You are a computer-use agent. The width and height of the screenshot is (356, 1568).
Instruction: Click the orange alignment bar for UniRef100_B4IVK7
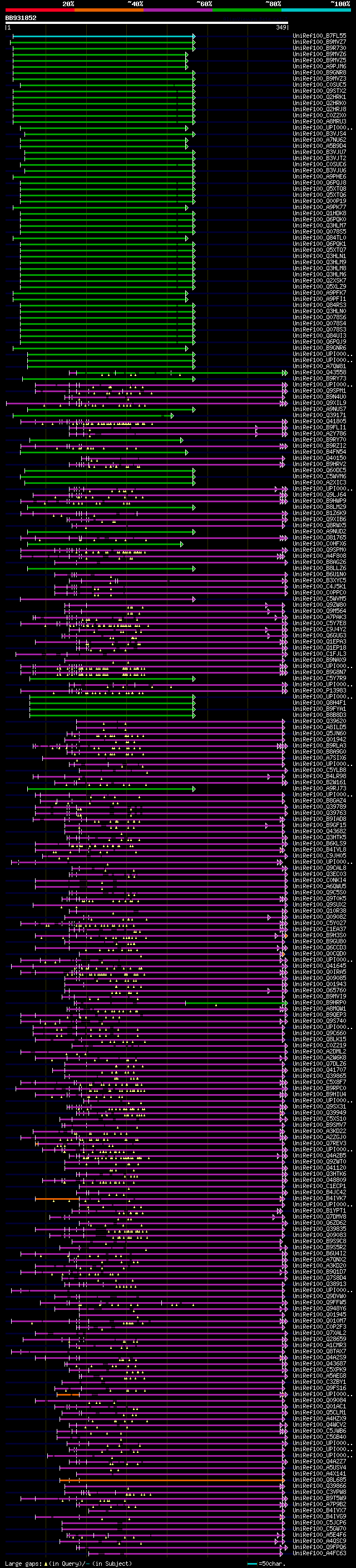[x=57, y=1199]
